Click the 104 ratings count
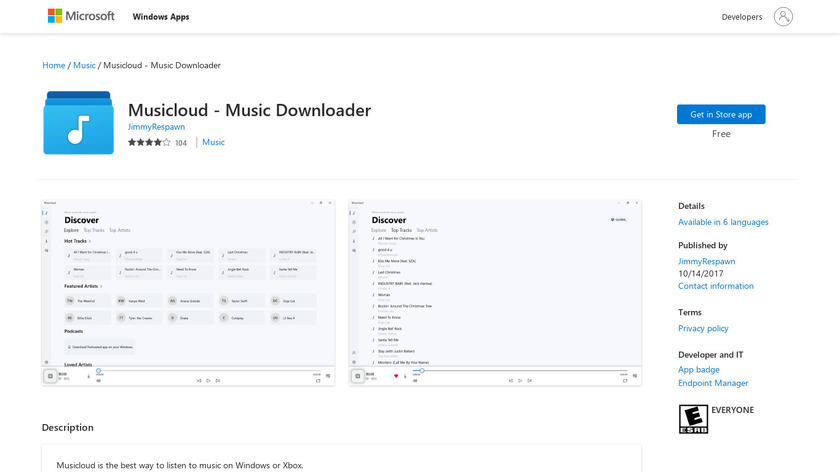Image resolution: width=840 pixels, height=472 pixels. [181, 143]
